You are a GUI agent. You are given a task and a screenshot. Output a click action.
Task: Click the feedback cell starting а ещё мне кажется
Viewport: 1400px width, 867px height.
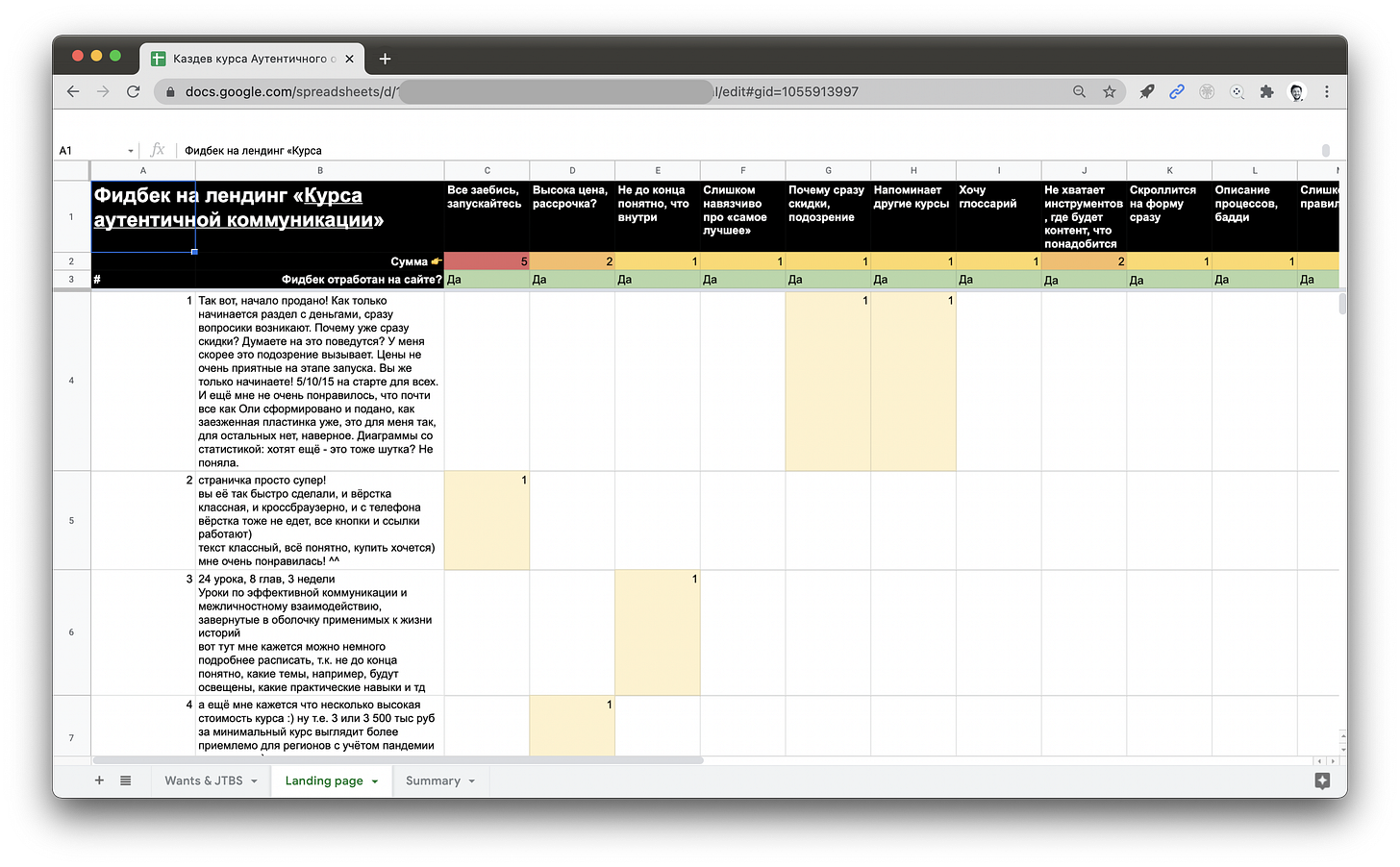pyautogui.click(x=320, y=726)
